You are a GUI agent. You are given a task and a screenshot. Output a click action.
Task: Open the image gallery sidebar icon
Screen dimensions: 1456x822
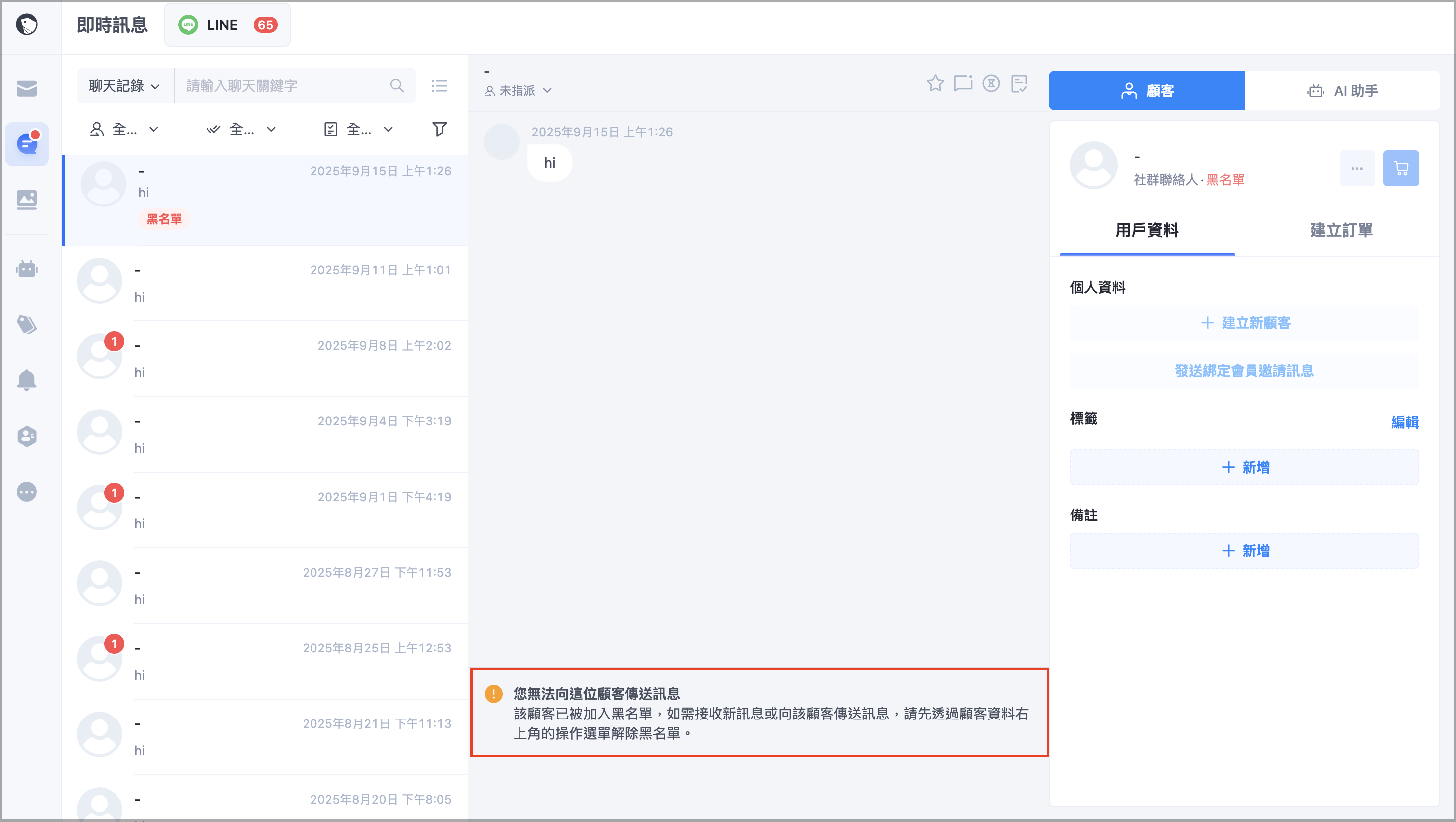[x=26, y=200]
